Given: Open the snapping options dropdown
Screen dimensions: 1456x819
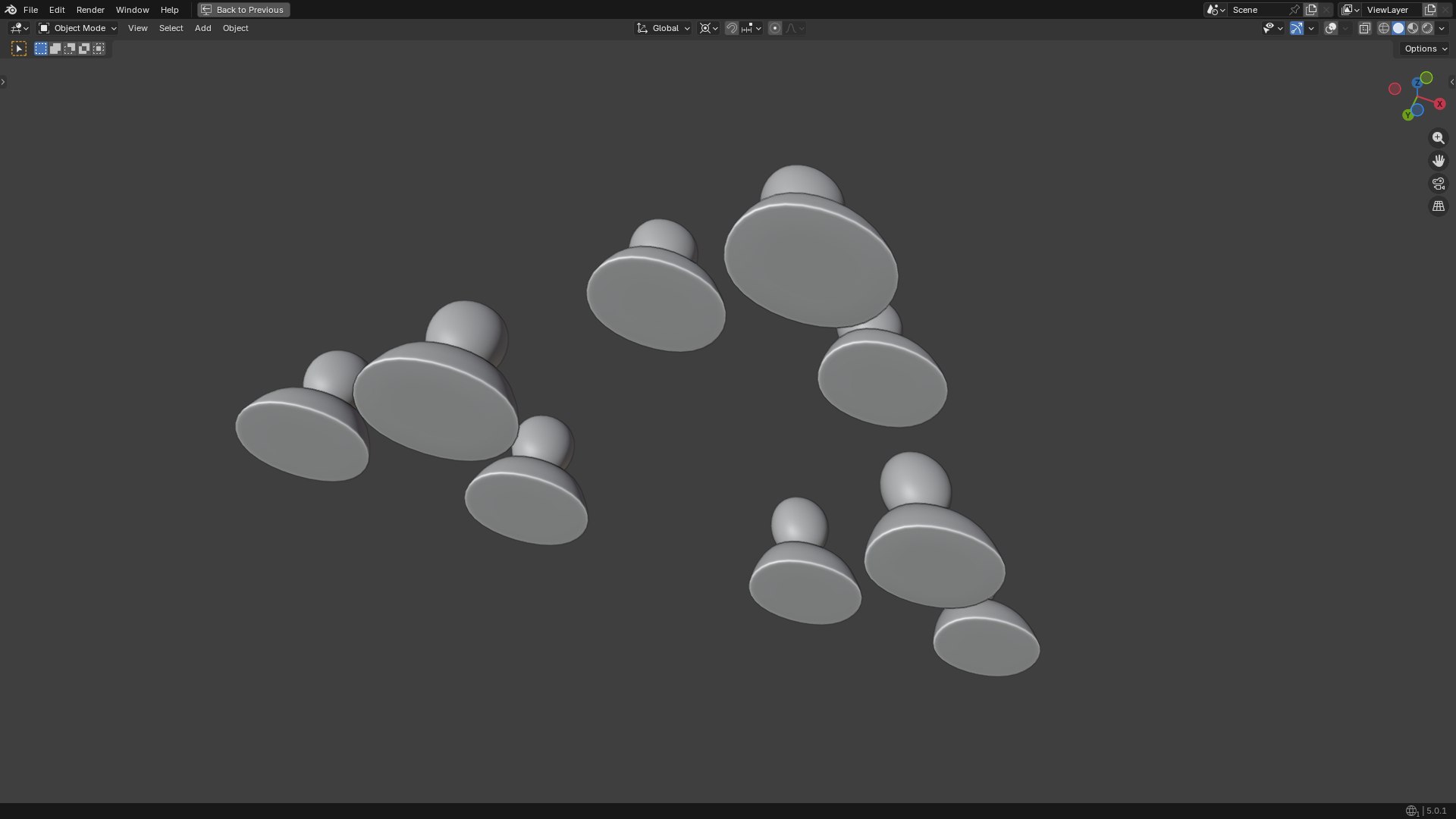Looking at the screenshot, I should coord(751,28).
